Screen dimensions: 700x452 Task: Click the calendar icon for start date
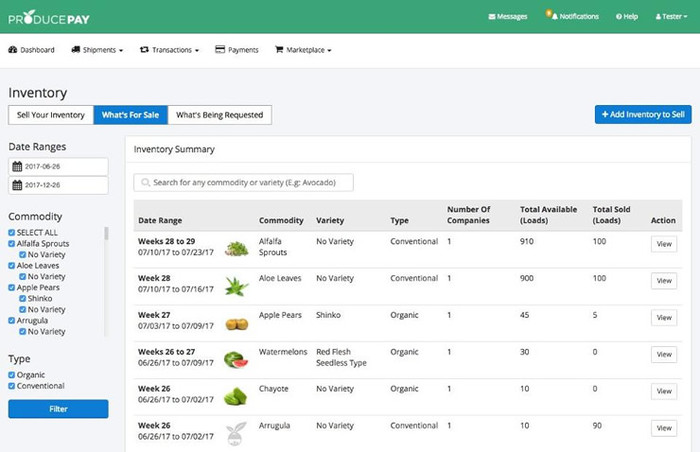pyautogui.click(x=17, y=166)
